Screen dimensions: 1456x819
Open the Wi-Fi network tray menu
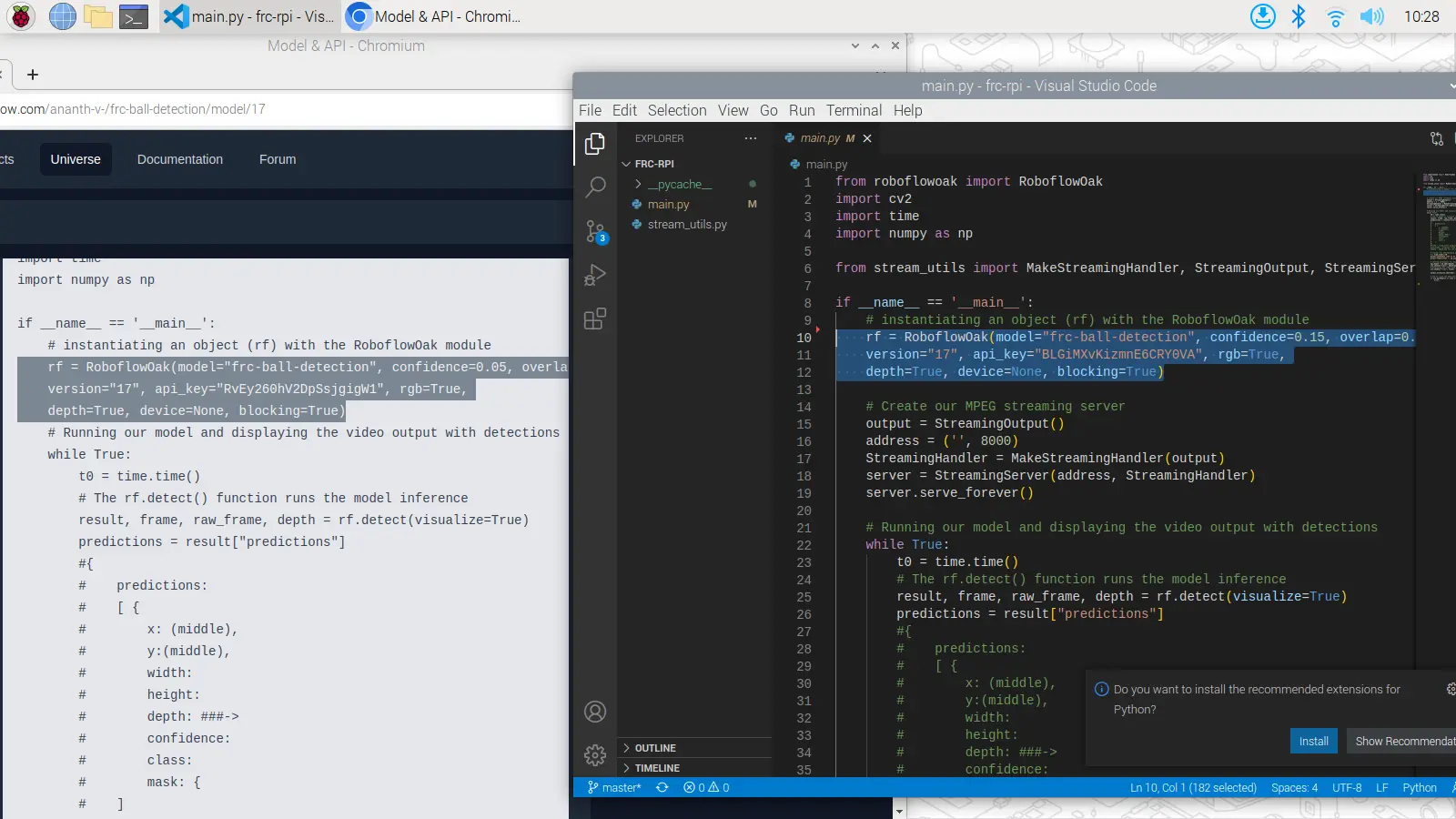[x=1335, y=16]
